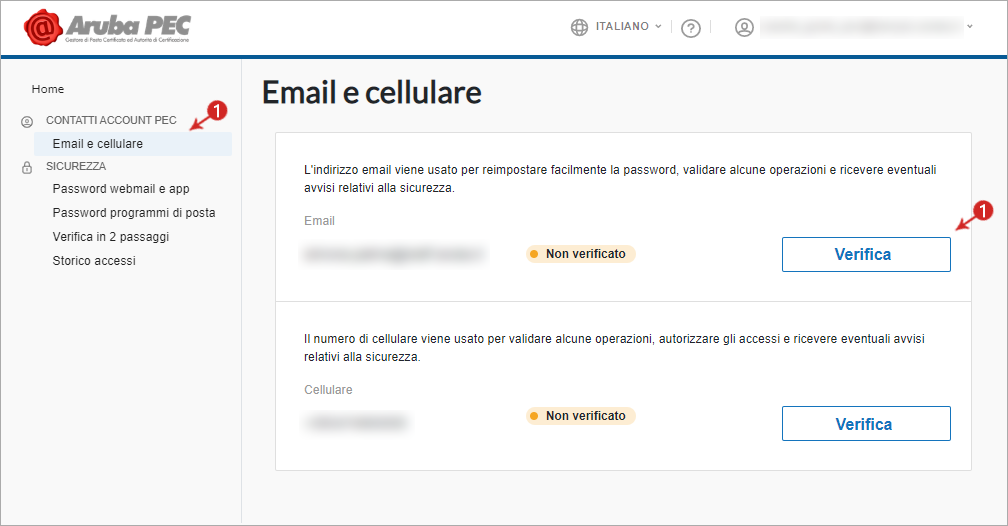Open Verifica in 2 passaggi
The image size is (1008, 526).
coord(111,237)
